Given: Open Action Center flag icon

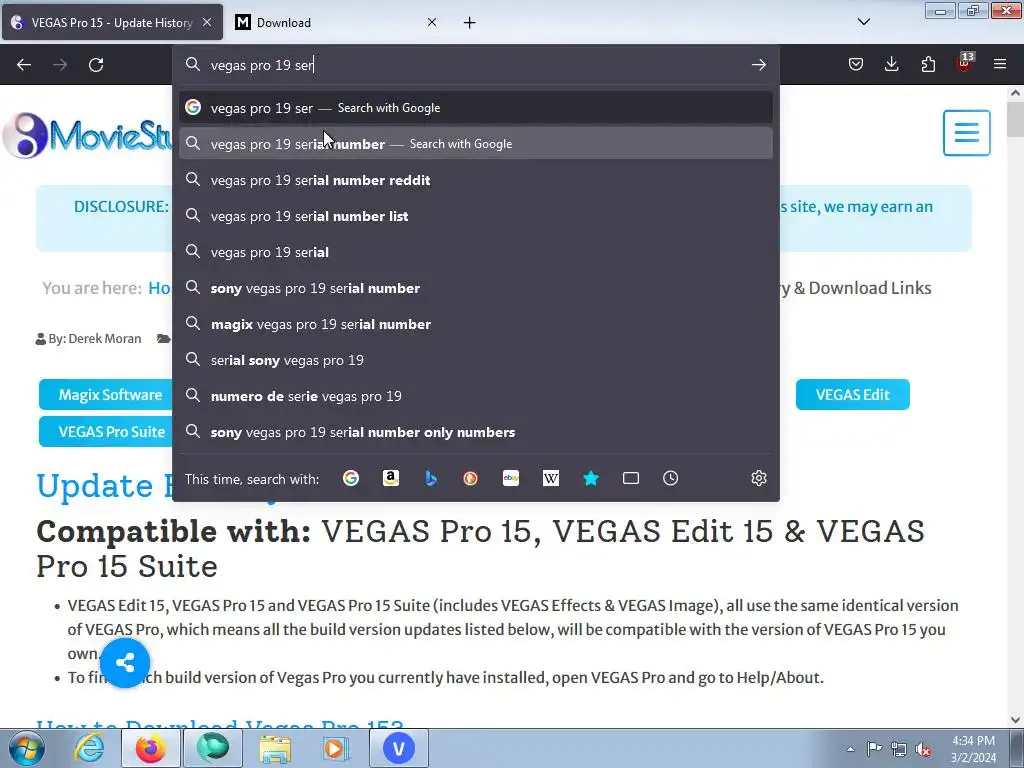Looking at the screenshot, I should point(874,748).
